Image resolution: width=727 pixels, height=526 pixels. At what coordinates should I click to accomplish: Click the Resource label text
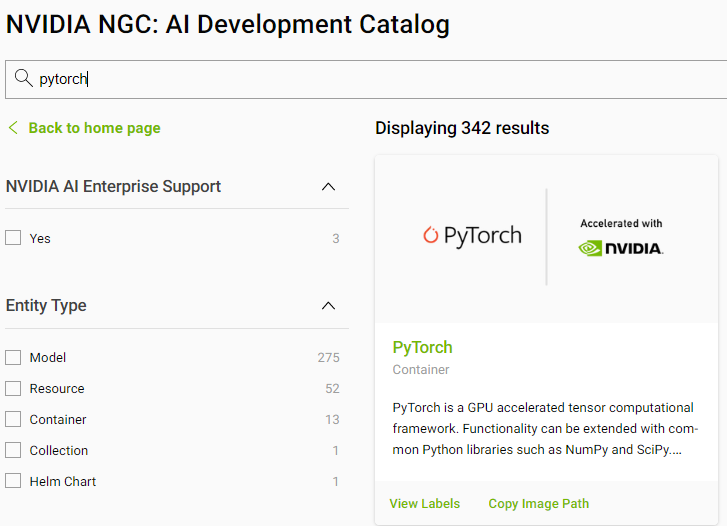pos(57,389)
